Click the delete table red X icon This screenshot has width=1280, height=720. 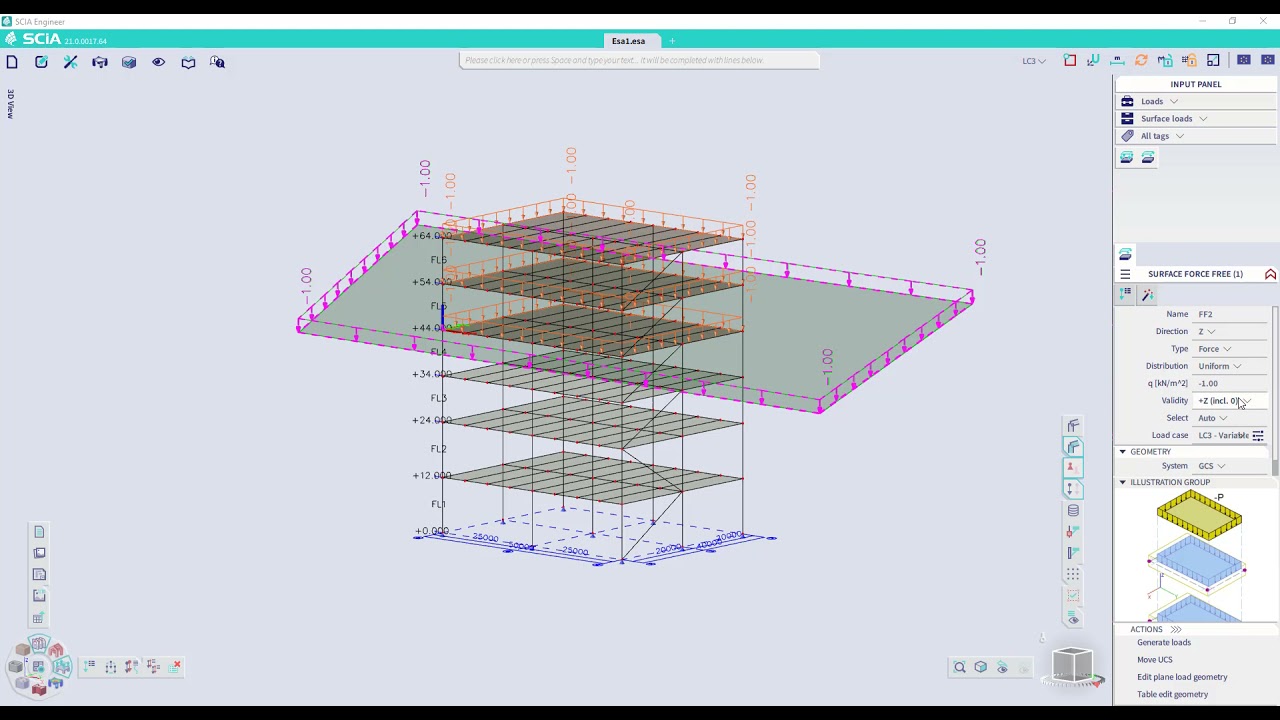[x=176, y=665]
